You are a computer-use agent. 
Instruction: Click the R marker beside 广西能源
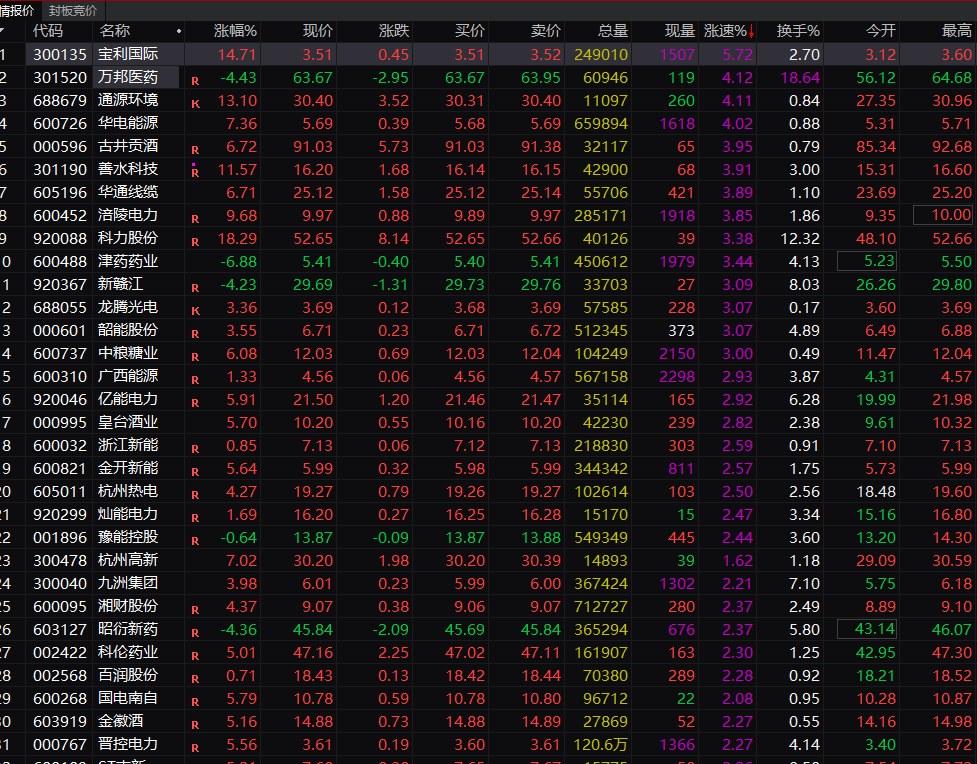[195, 380]
